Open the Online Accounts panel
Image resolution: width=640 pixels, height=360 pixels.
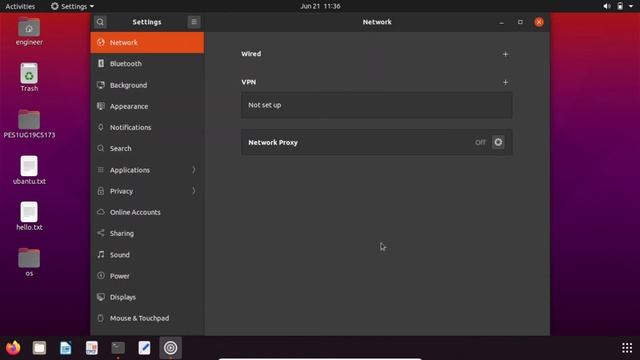pyautogui.click(x=147, y=212)
